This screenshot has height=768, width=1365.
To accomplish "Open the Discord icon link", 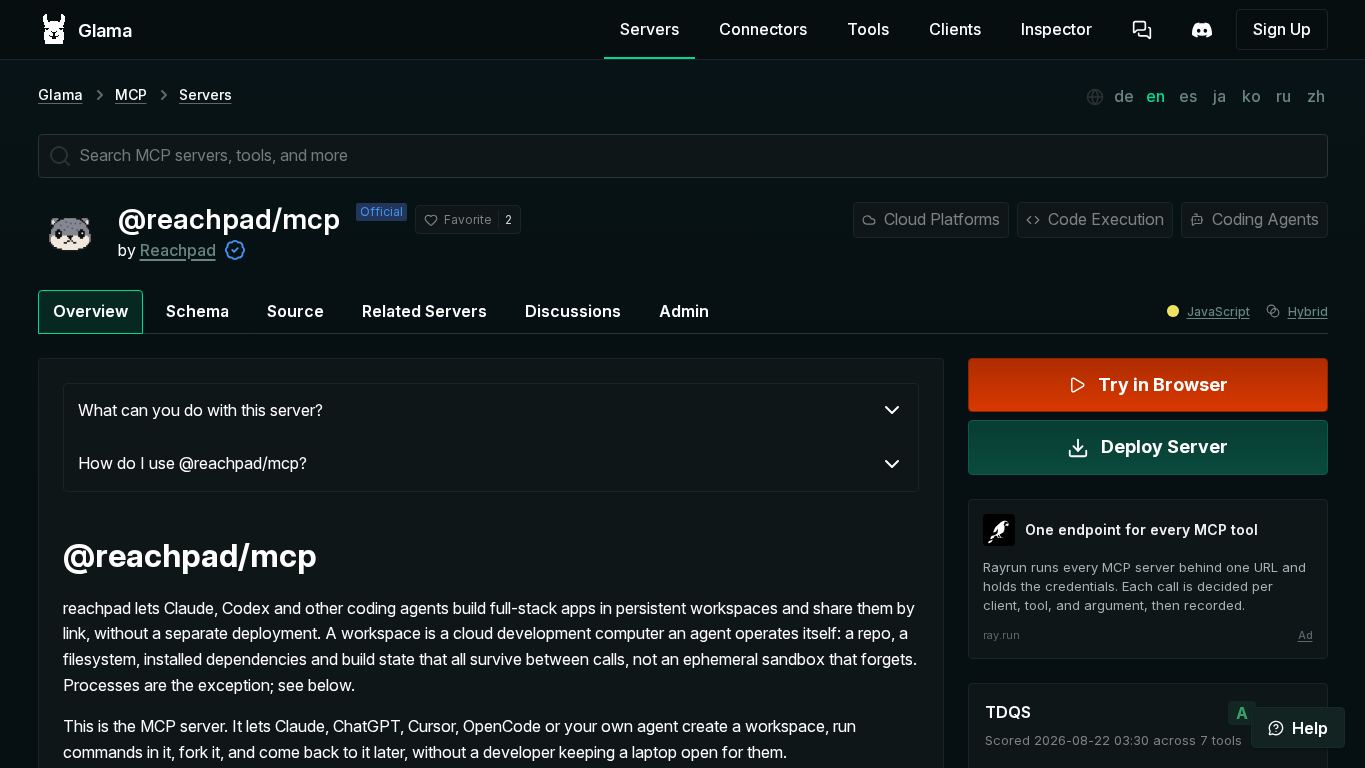I will (1202, 30).
